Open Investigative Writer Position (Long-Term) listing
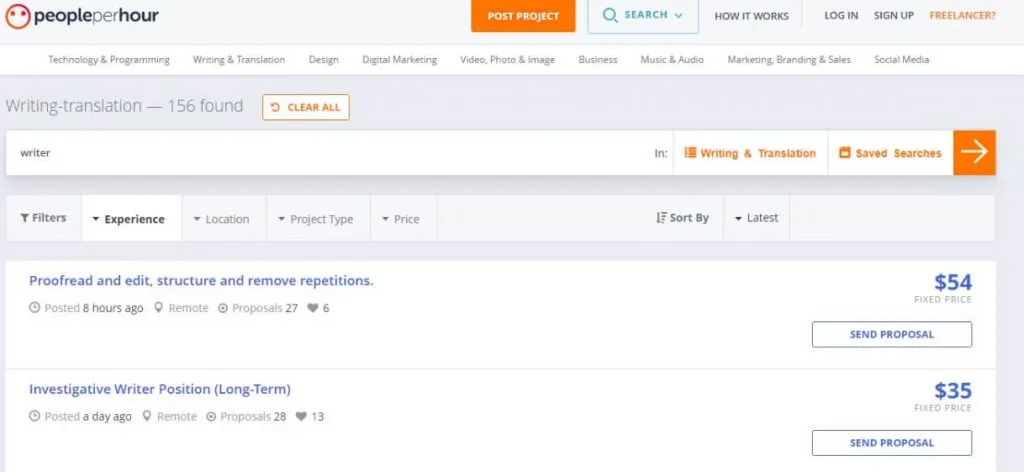 click(x=160, y=389)
